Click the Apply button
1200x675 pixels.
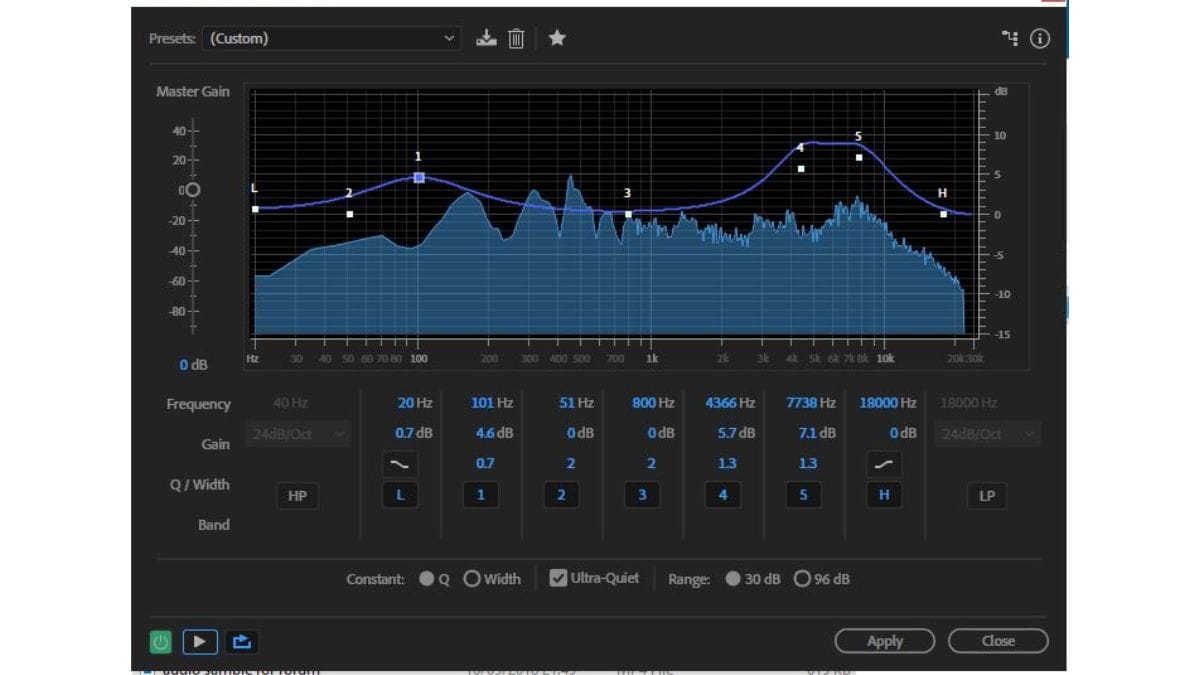pyautogui.click(x=885, y=641)
